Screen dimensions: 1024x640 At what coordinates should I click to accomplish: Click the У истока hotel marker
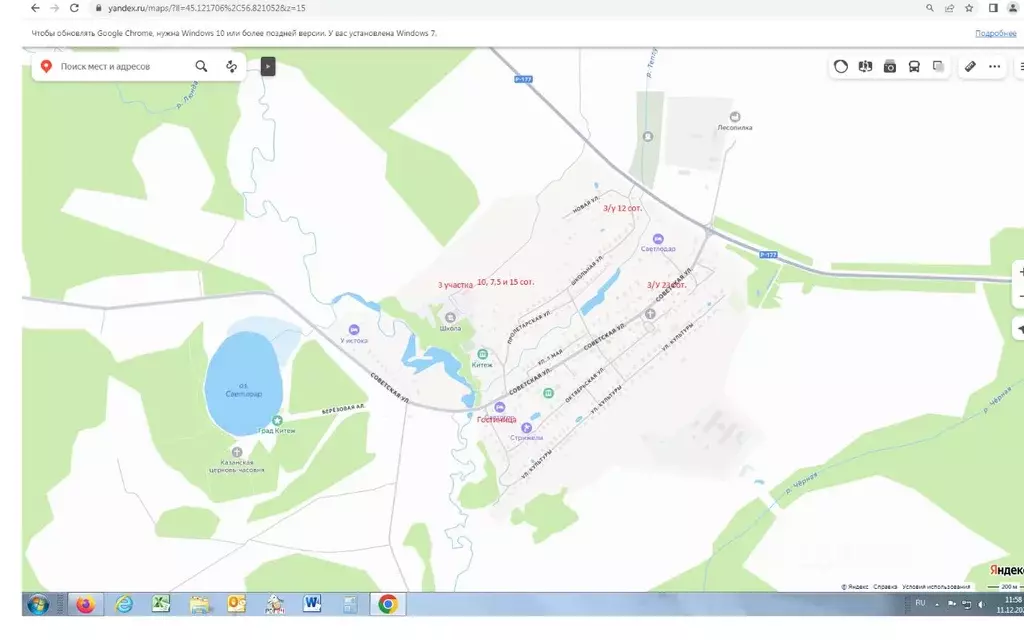(353, 330)
